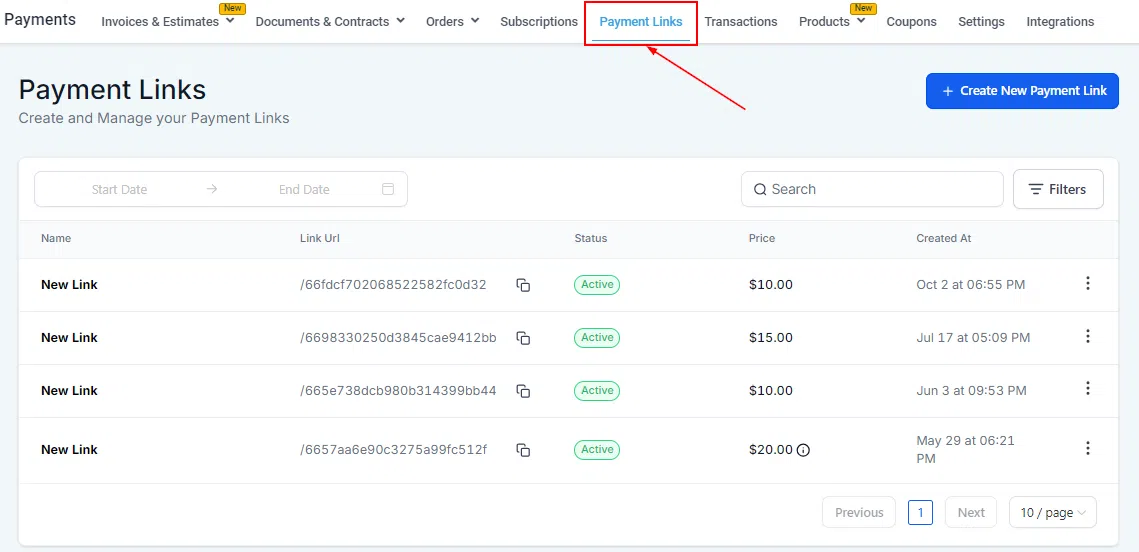Switch to the Integrations tab
Image resolution: width=1139 pixels, height=552 pixels.
pos(1060,22)
